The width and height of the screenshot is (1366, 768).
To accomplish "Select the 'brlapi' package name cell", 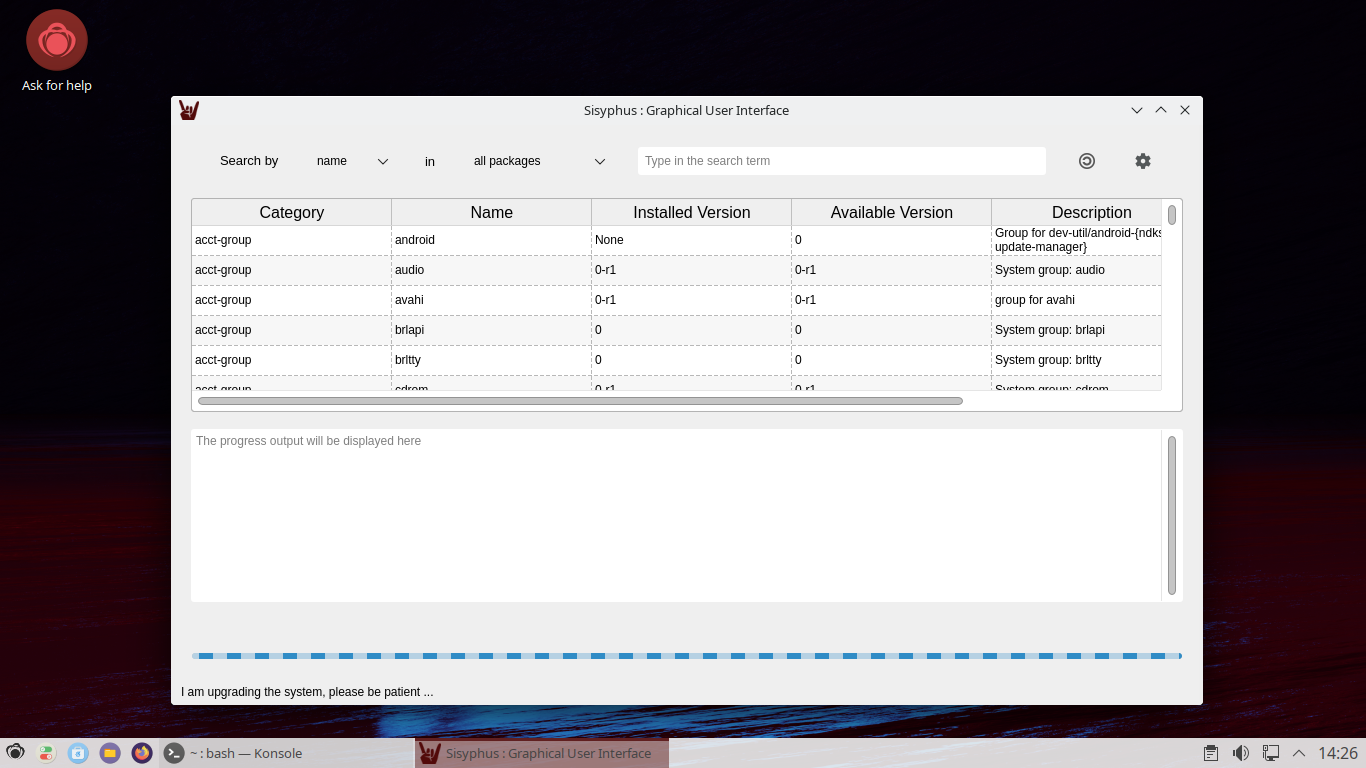I will [x=492, y=330].
